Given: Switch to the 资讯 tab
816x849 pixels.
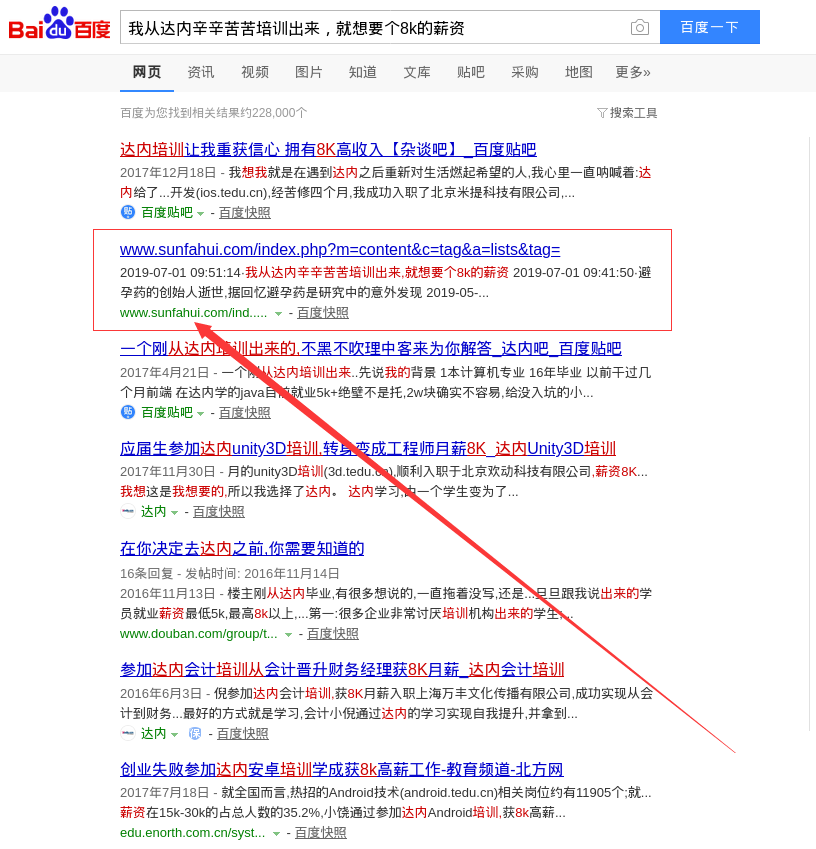Looking at the screenshot, I should coord(201,72).
